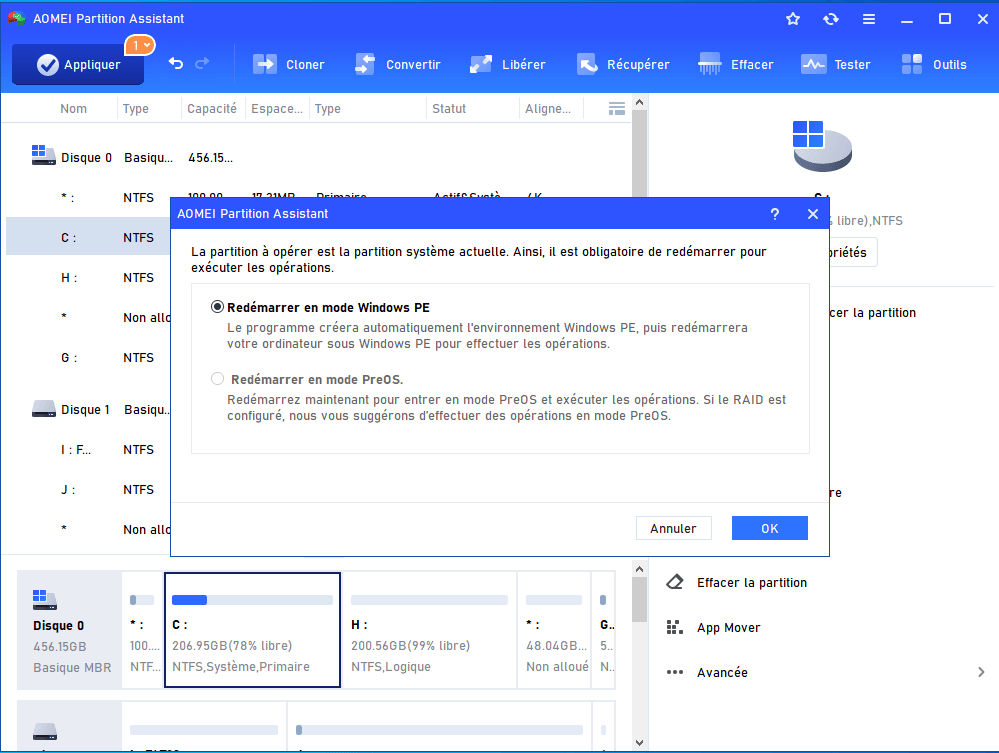999x753 pixels.
Task: Click the partition list scroll up arrow
Action: pos(640,103)
